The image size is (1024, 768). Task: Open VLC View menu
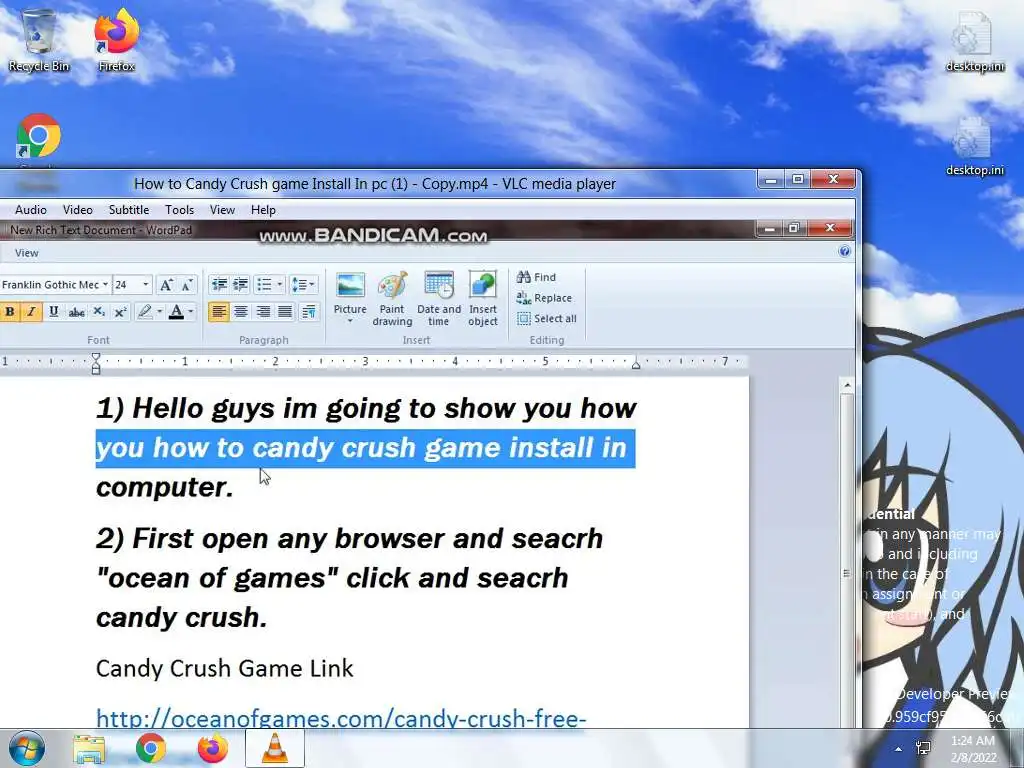coord(222,210)
